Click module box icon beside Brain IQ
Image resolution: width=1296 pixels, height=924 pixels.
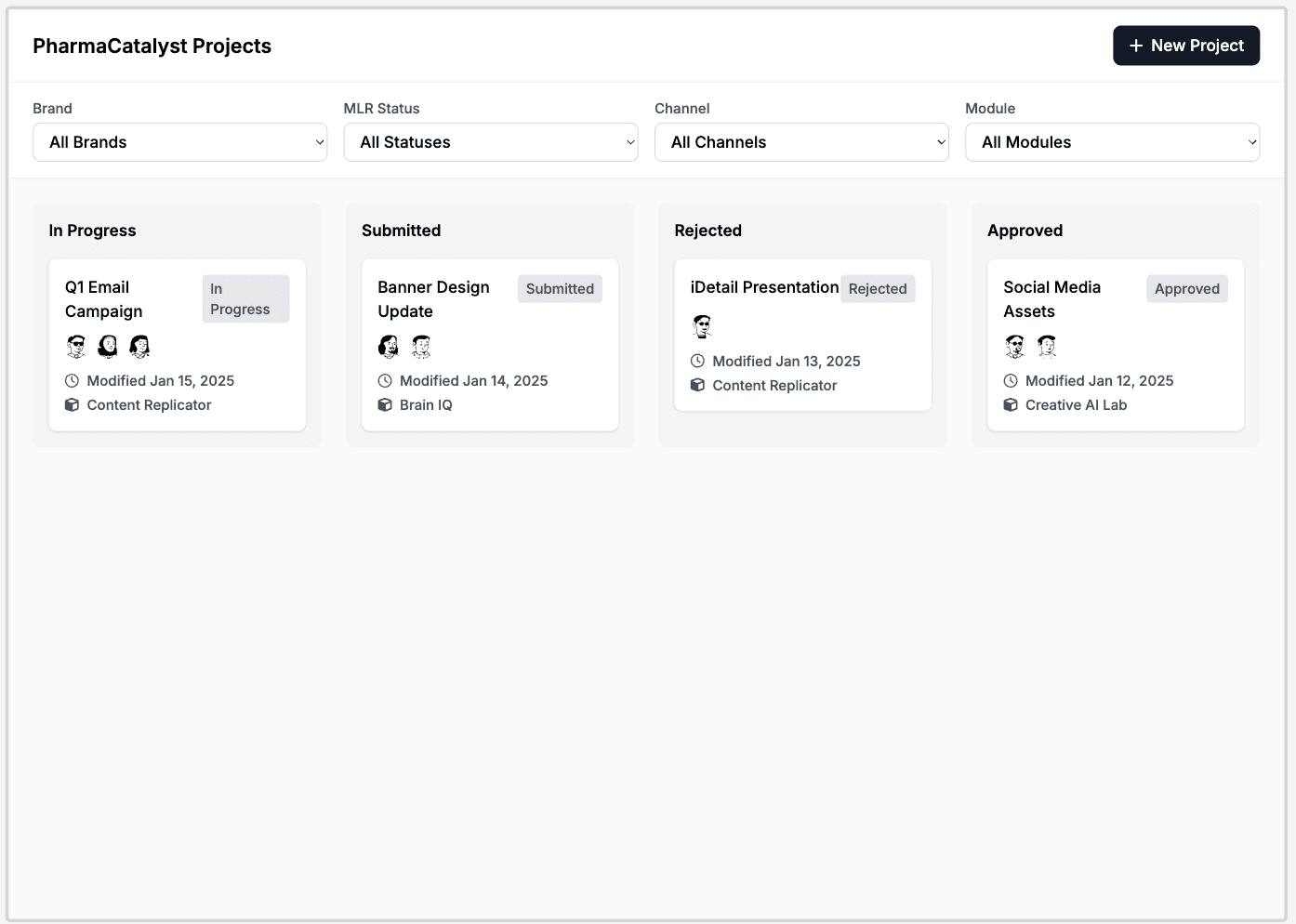[385, 405]
